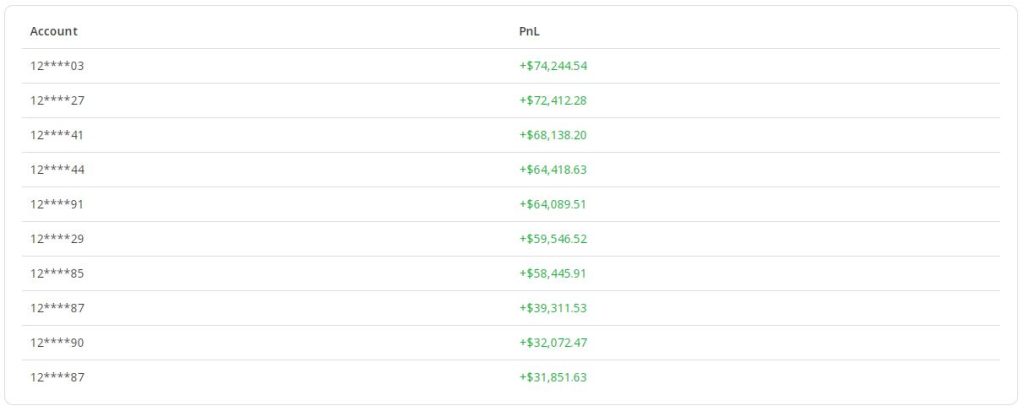
Task: Open account 12****41 entry
Action: pos(57,135)
